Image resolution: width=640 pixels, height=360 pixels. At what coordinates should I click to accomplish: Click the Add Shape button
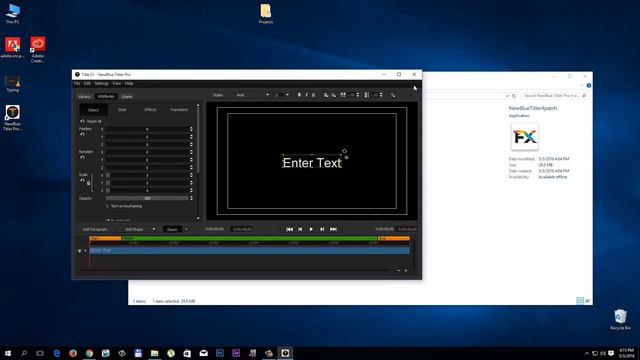(134, 229)
